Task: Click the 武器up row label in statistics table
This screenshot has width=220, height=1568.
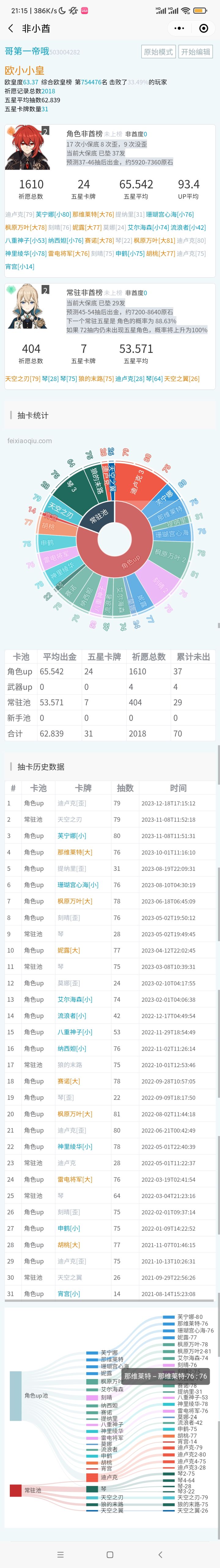Action: pos(20,686)
